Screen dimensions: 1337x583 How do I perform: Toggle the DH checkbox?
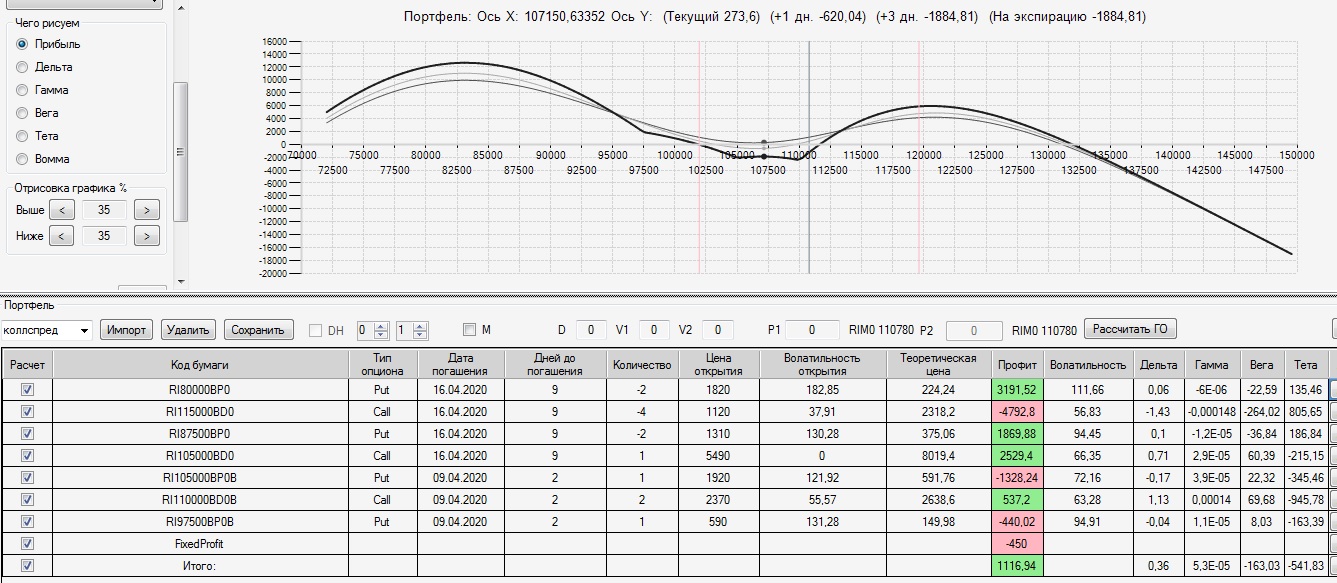pyautogui.click(x=316, y=330)
